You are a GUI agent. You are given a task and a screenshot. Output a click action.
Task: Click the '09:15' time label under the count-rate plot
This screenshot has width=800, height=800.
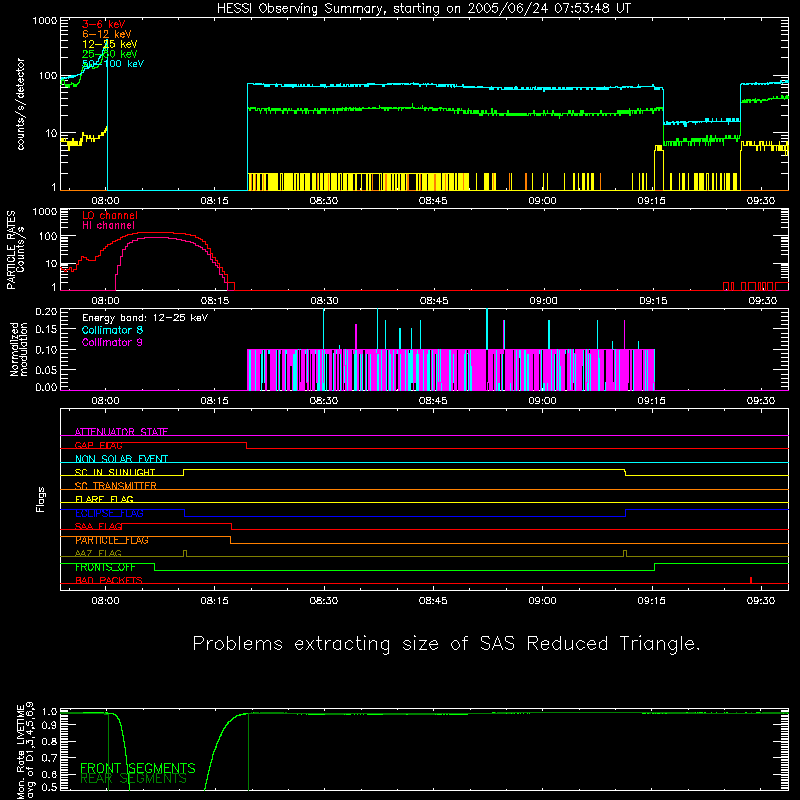pyautogui.click(x=652, y=201)
